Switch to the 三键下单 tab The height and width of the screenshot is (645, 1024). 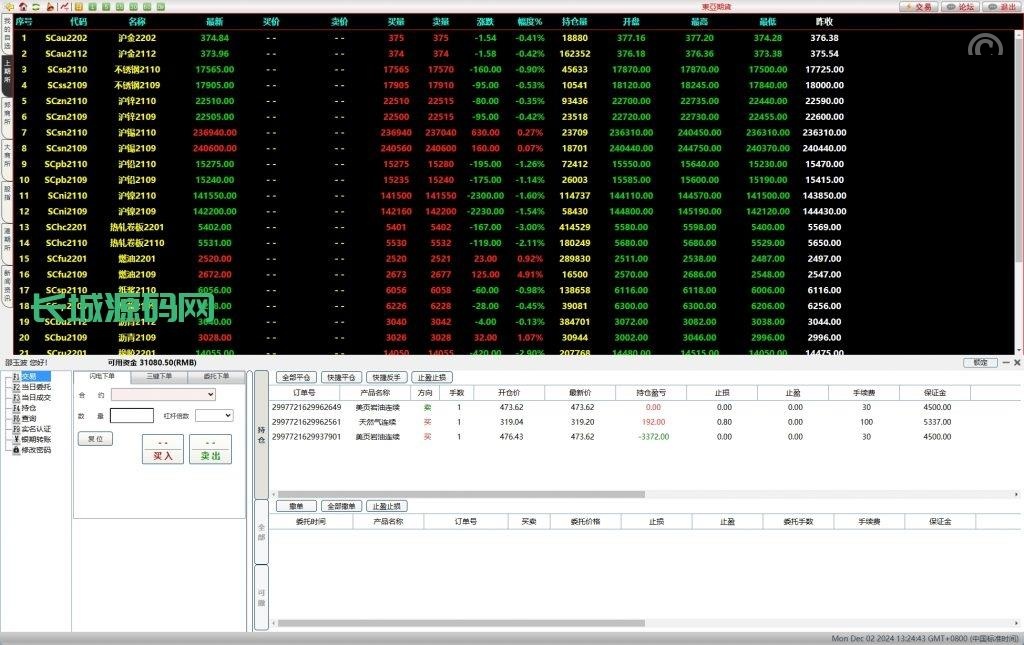(x=159, y=377)
